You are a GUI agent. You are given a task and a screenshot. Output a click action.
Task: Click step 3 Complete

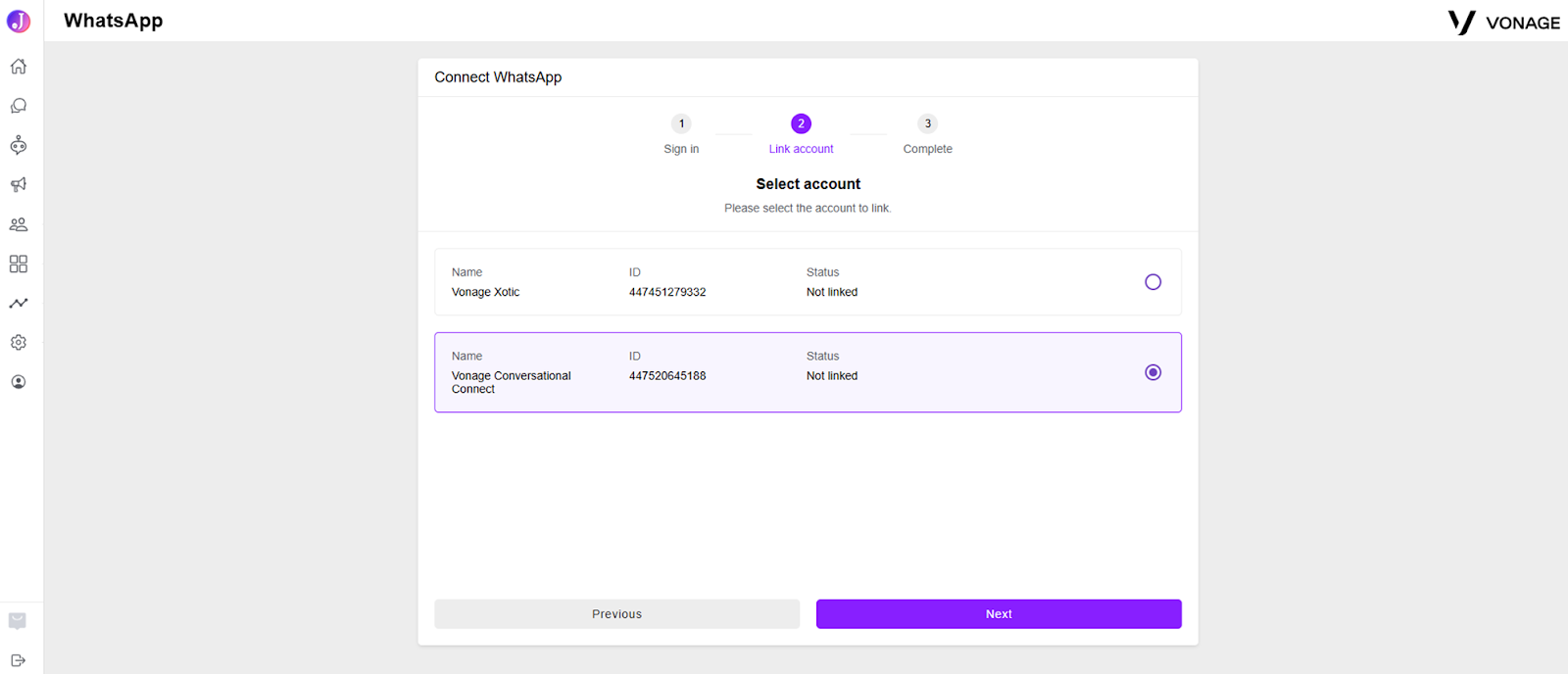pos(927,134)
